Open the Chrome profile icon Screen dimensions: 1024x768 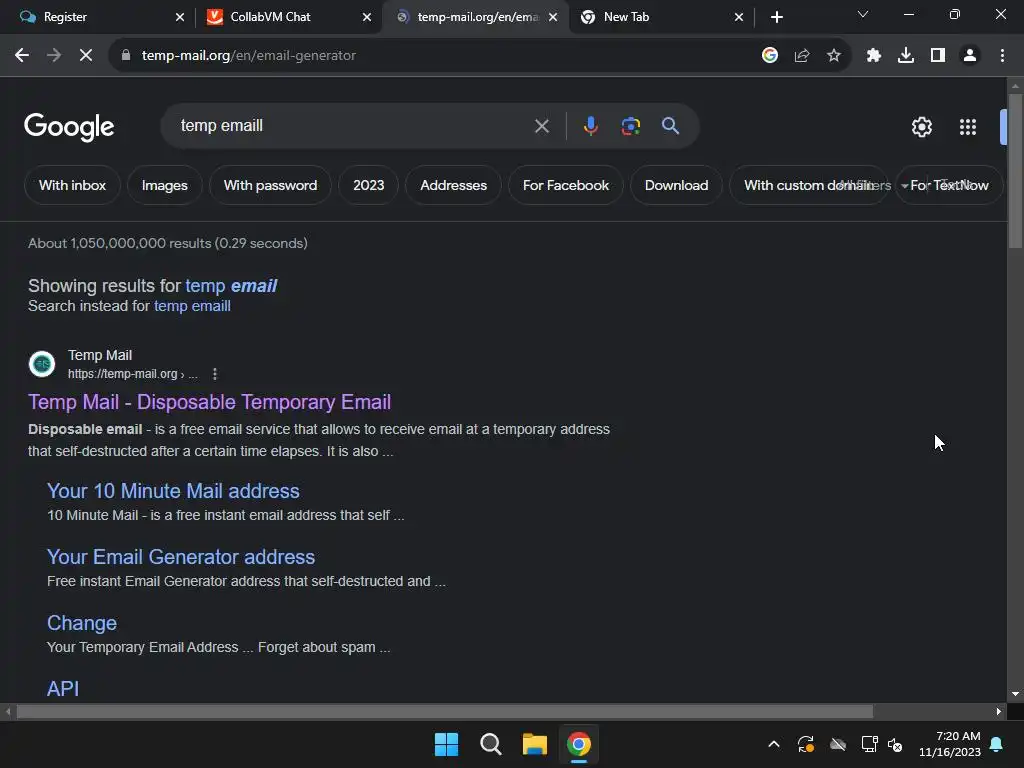click(970, 56)
